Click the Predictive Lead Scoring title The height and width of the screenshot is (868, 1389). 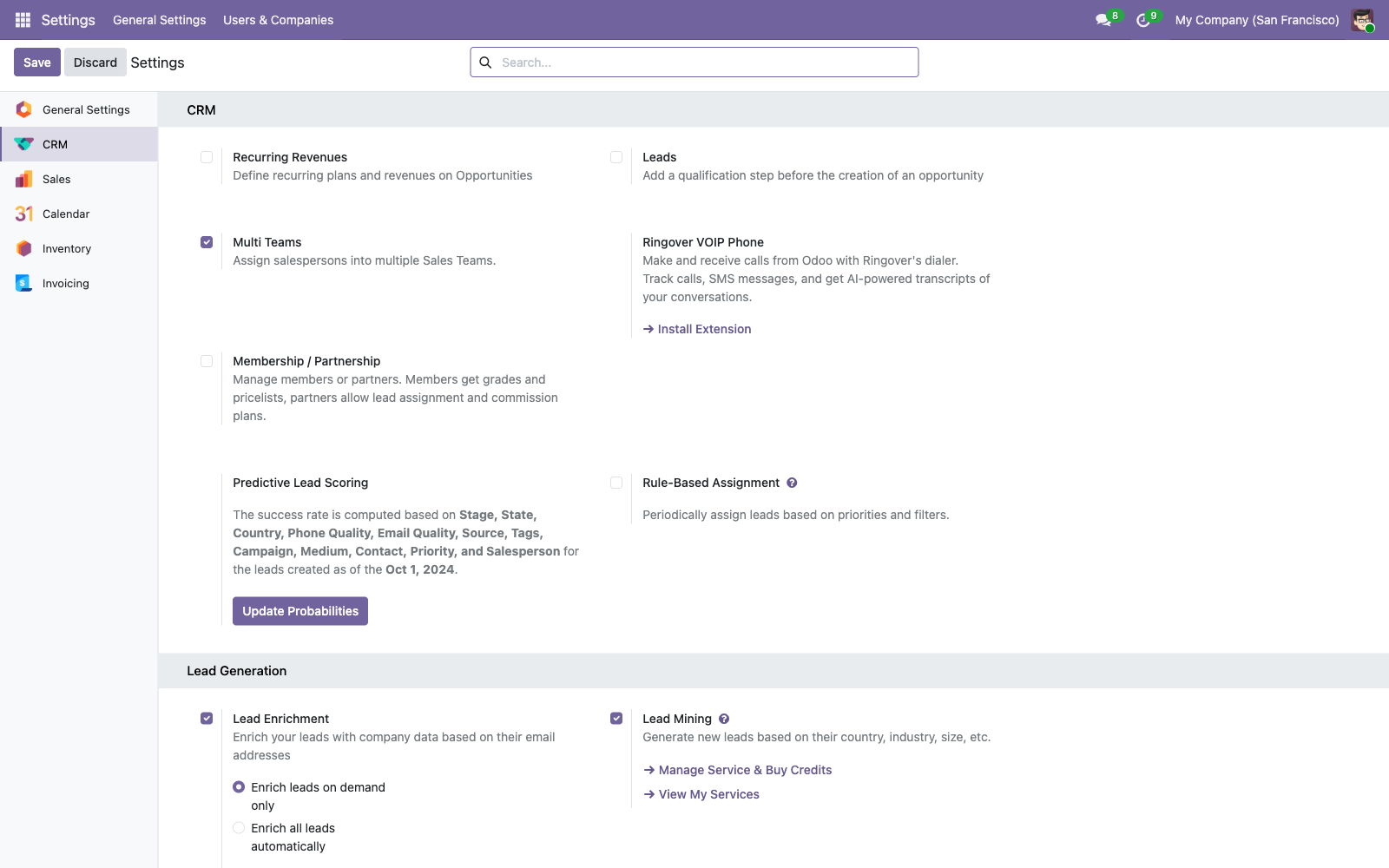(300, 483)
